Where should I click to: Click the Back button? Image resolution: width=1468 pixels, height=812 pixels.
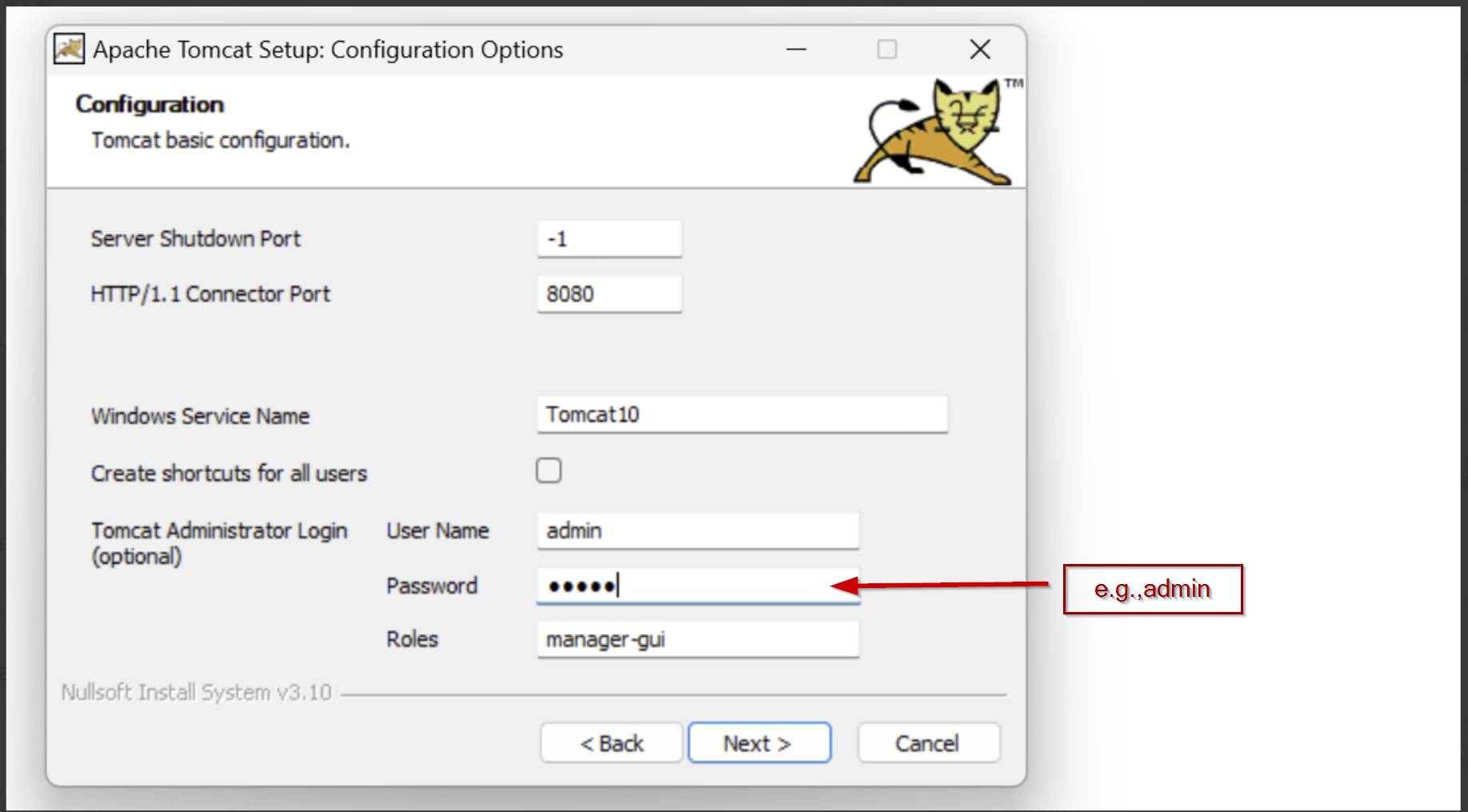point(610,742)
